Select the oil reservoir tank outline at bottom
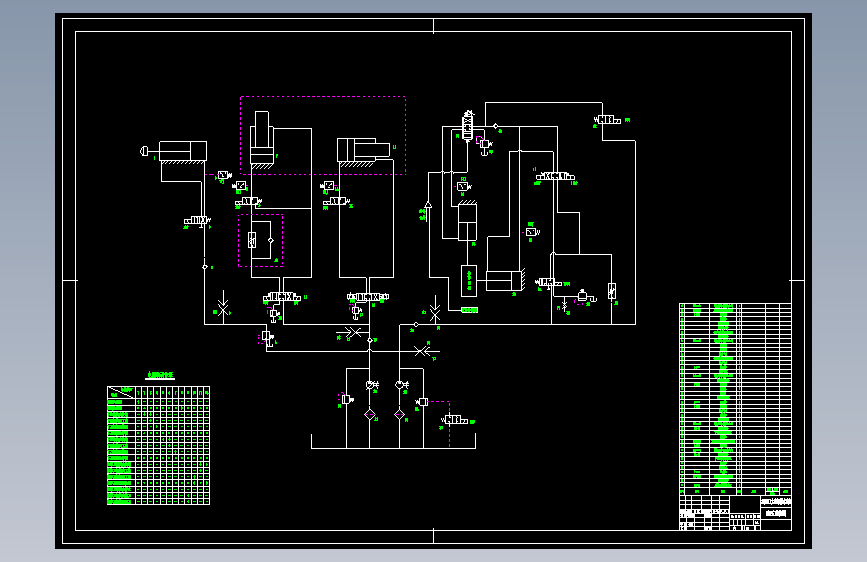This screenshot has width=867, height=562. point(393,441)
